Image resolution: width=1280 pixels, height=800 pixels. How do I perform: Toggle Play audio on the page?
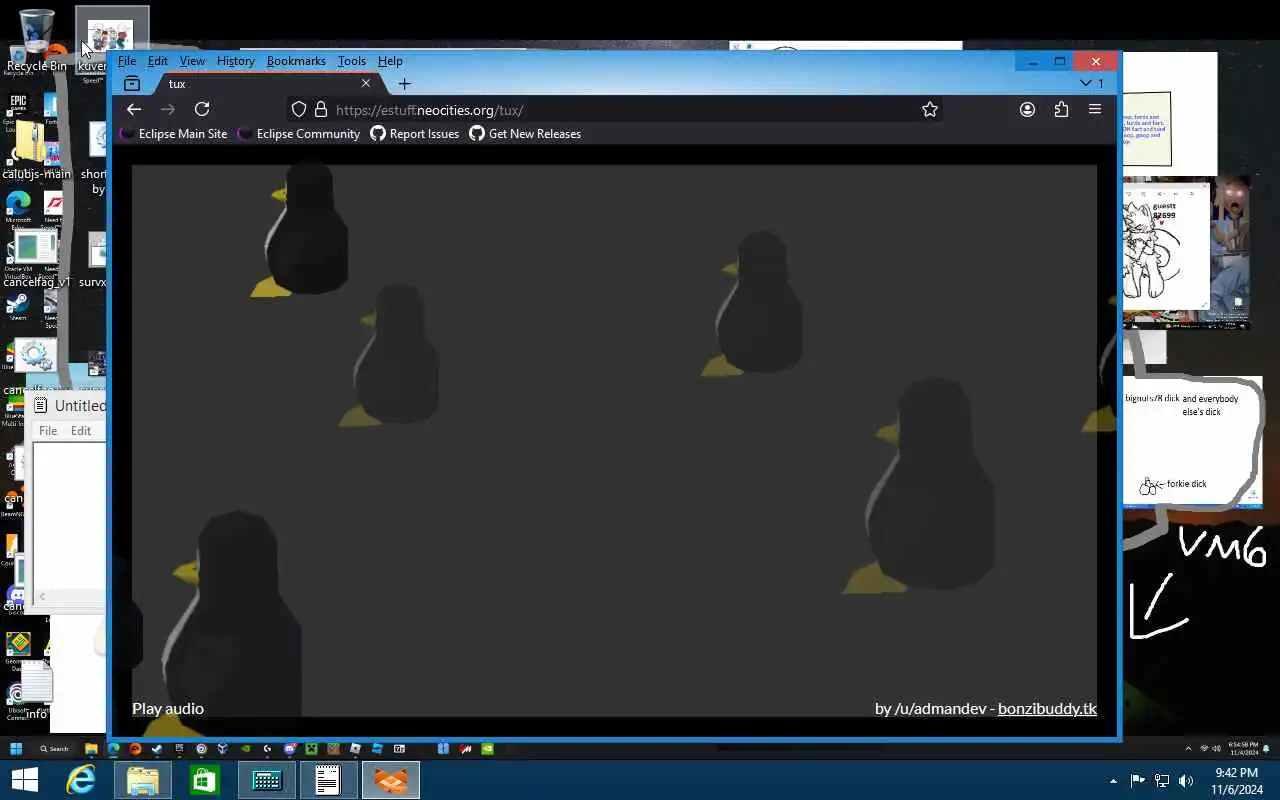click(168, 708)
